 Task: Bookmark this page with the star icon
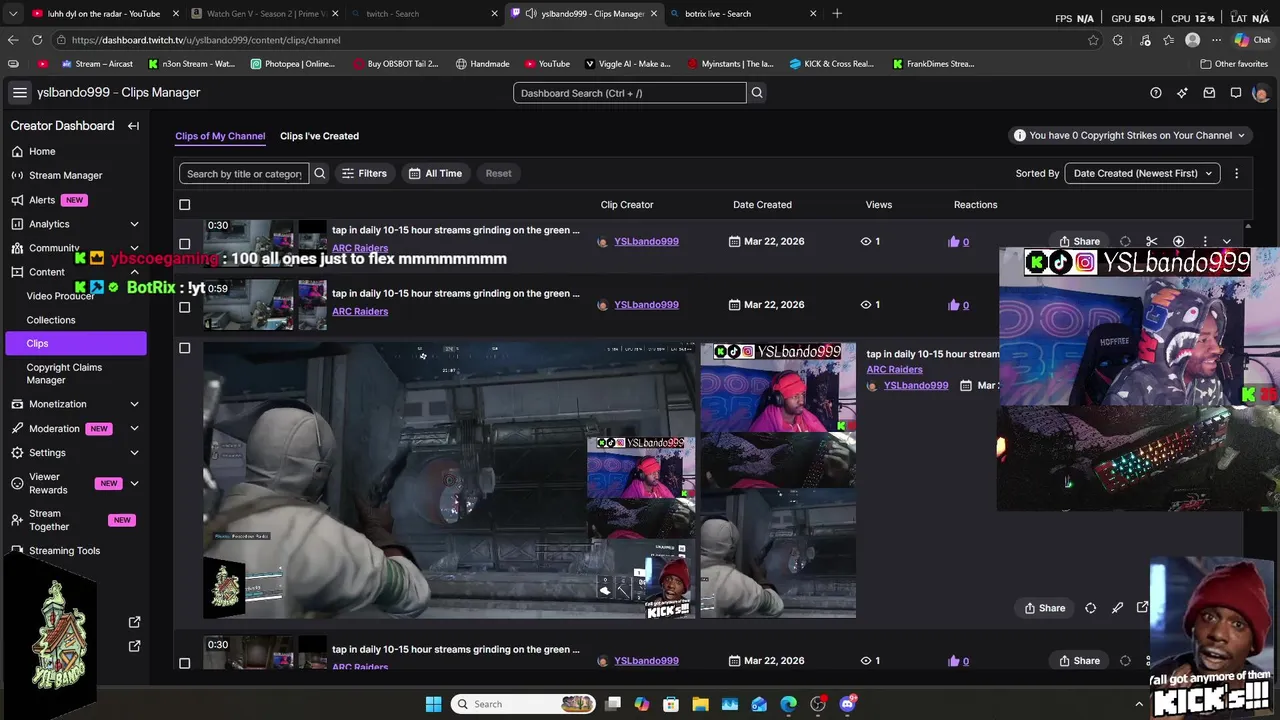[1093, 40]
